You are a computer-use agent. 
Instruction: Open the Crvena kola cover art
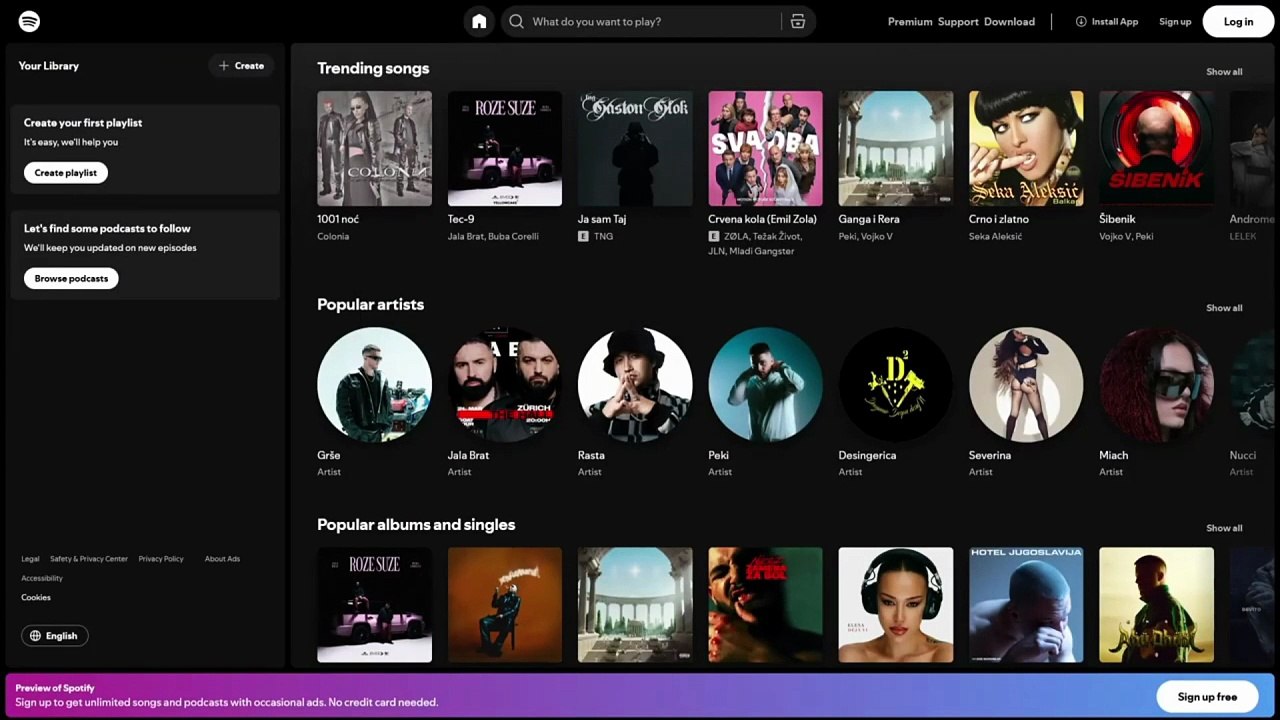[x=765, y=148]
